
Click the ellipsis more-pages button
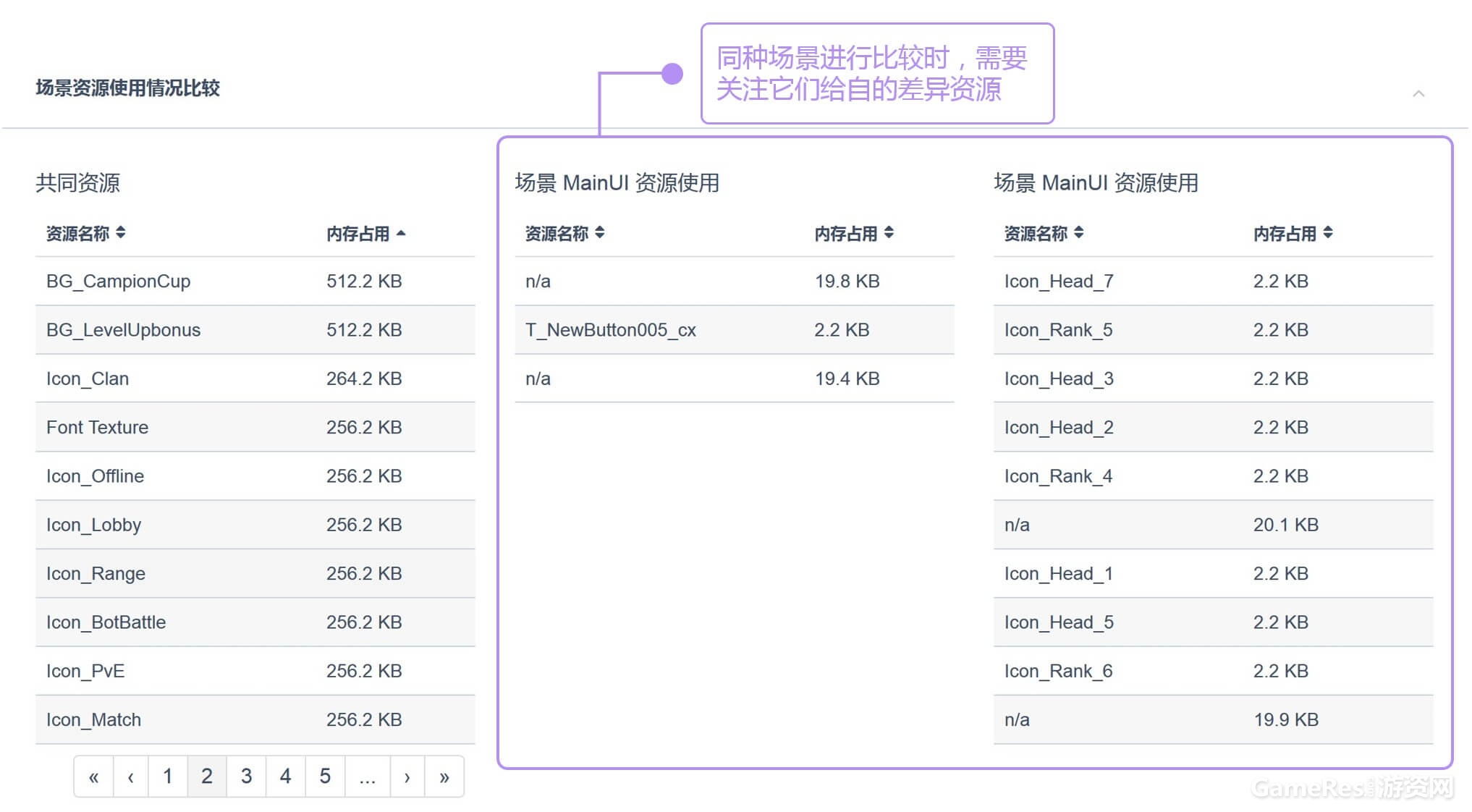pyautogui.click(x=367, y=777)
